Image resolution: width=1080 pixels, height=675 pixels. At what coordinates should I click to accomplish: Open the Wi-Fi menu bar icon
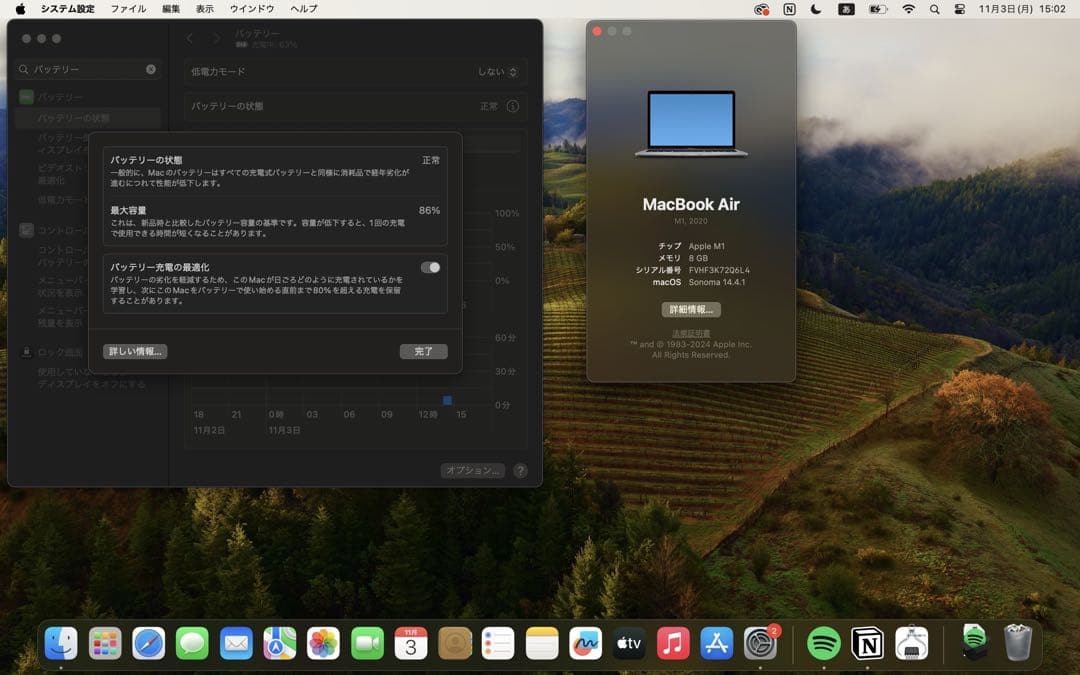[x=908, y=10]
